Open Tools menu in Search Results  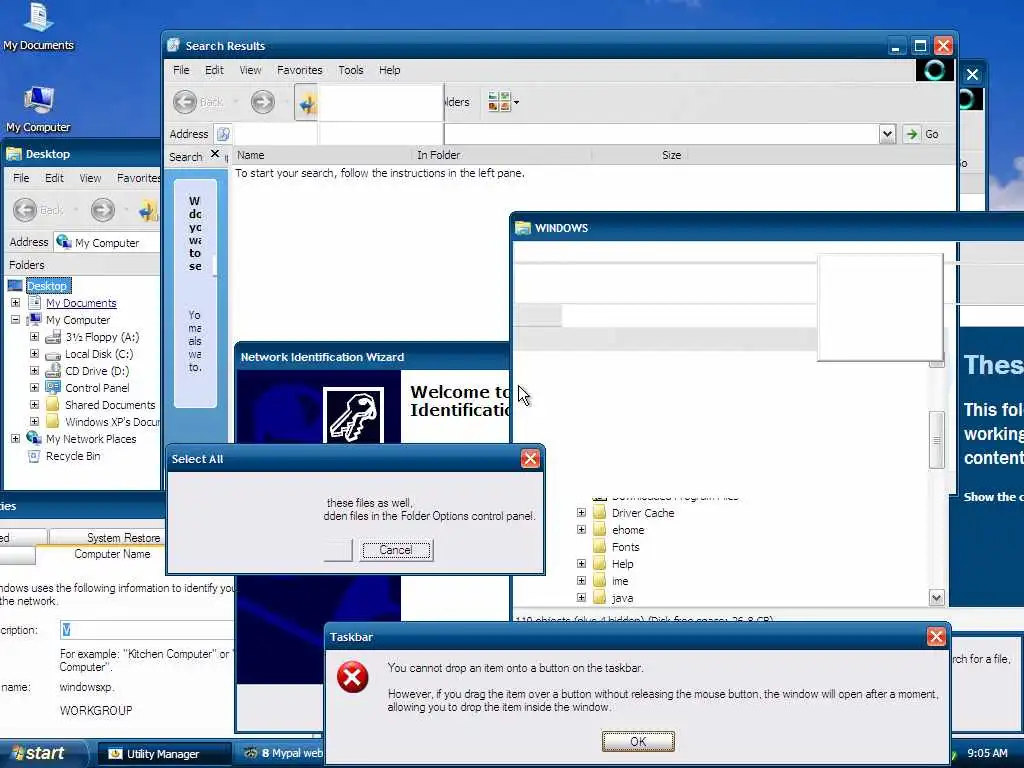pos(351,70)
